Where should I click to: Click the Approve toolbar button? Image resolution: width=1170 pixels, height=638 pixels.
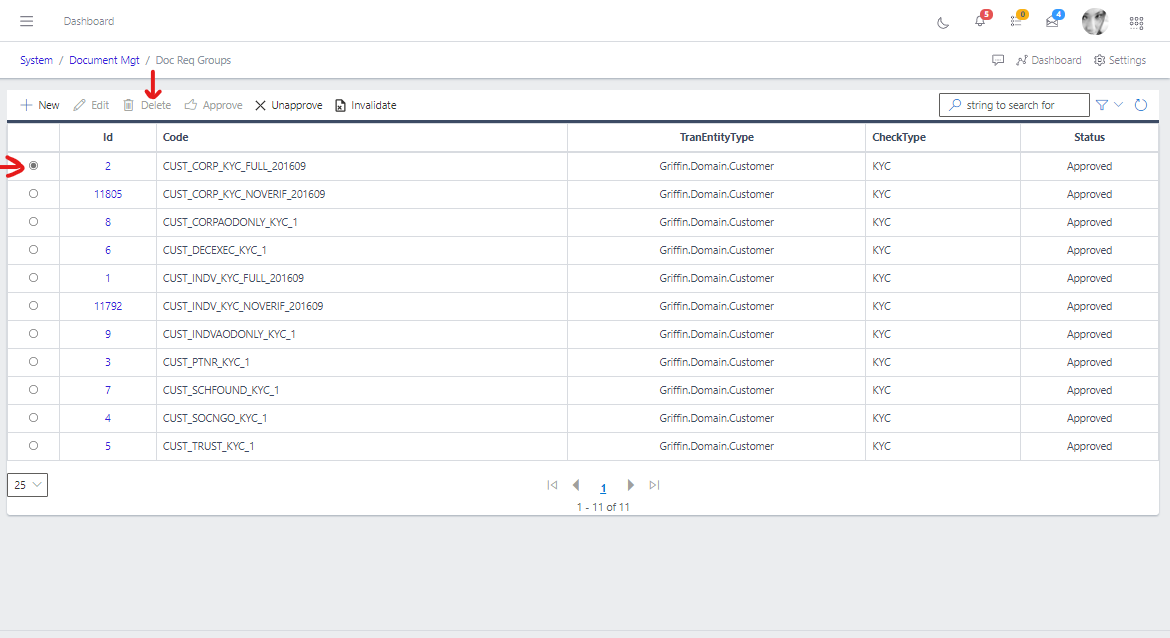pos(213,105)
